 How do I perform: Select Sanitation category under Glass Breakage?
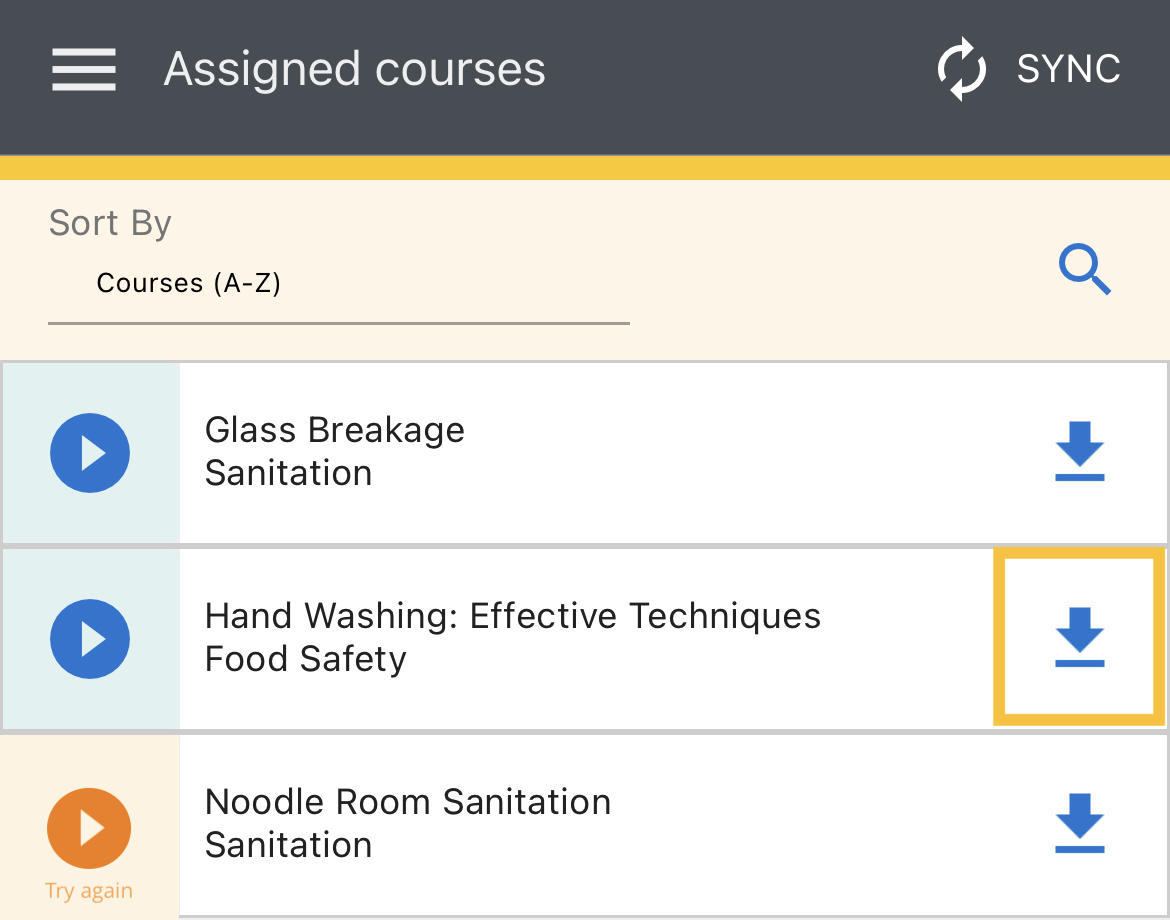288,473
